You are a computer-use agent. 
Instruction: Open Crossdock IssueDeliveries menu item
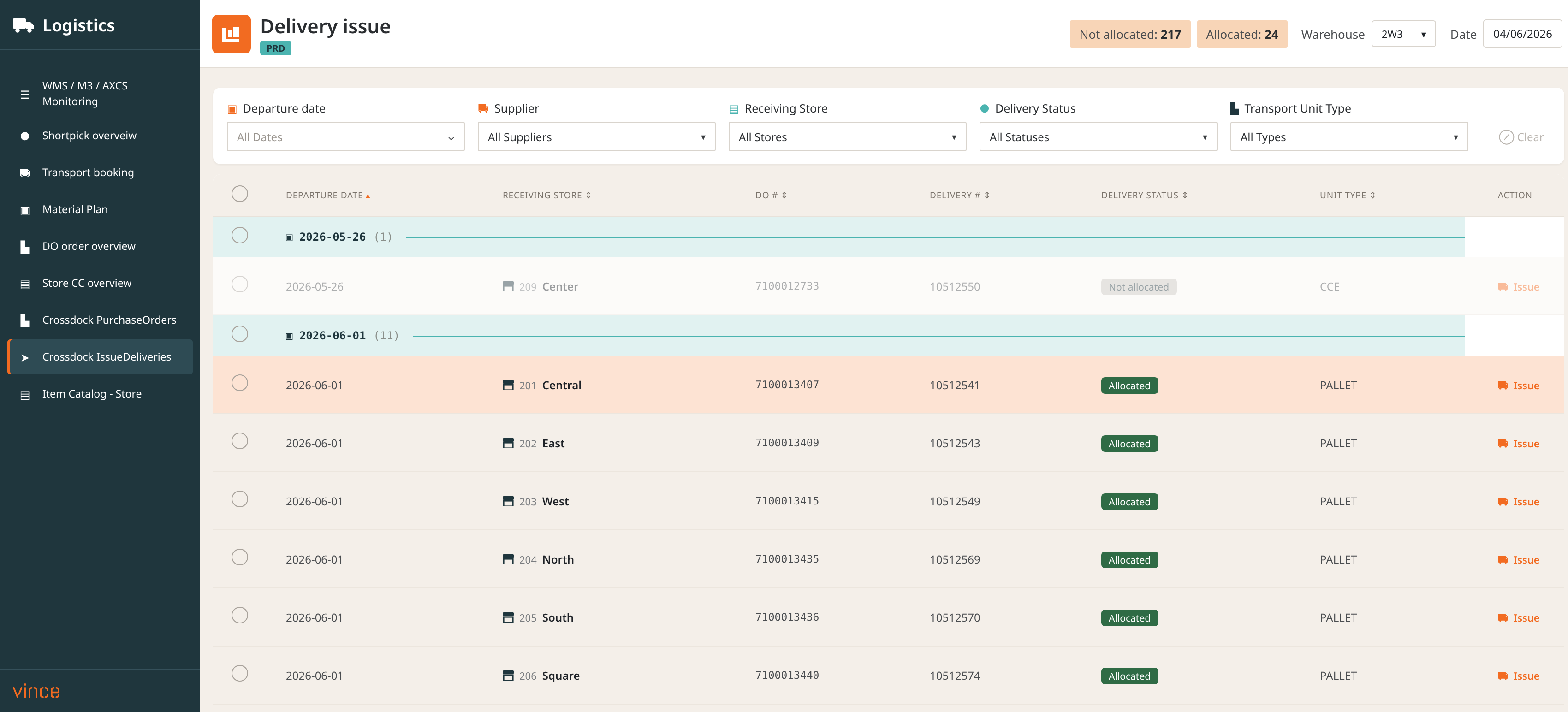click(100, 357)
